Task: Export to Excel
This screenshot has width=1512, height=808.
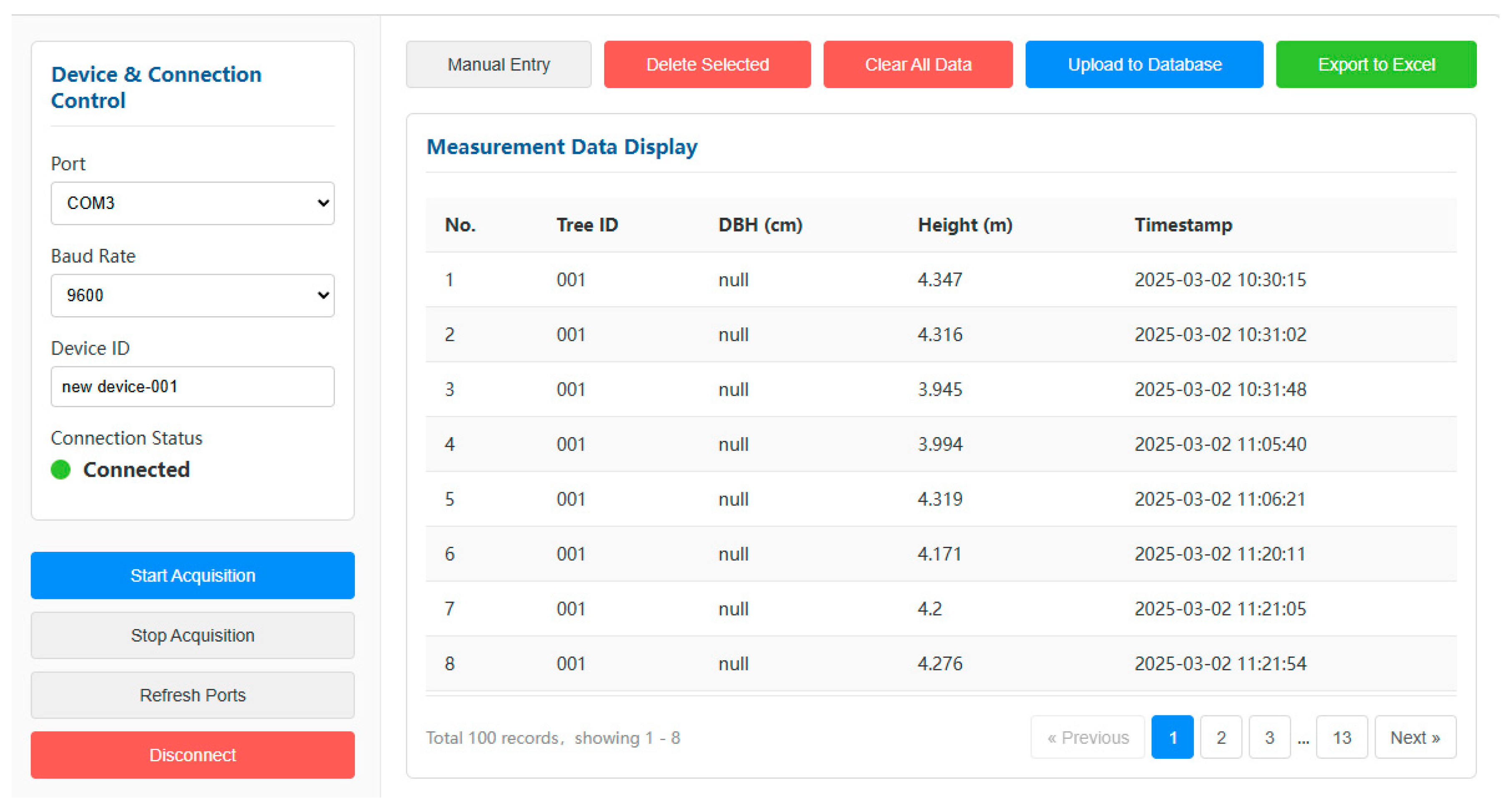Action: tap(1376, 65)
